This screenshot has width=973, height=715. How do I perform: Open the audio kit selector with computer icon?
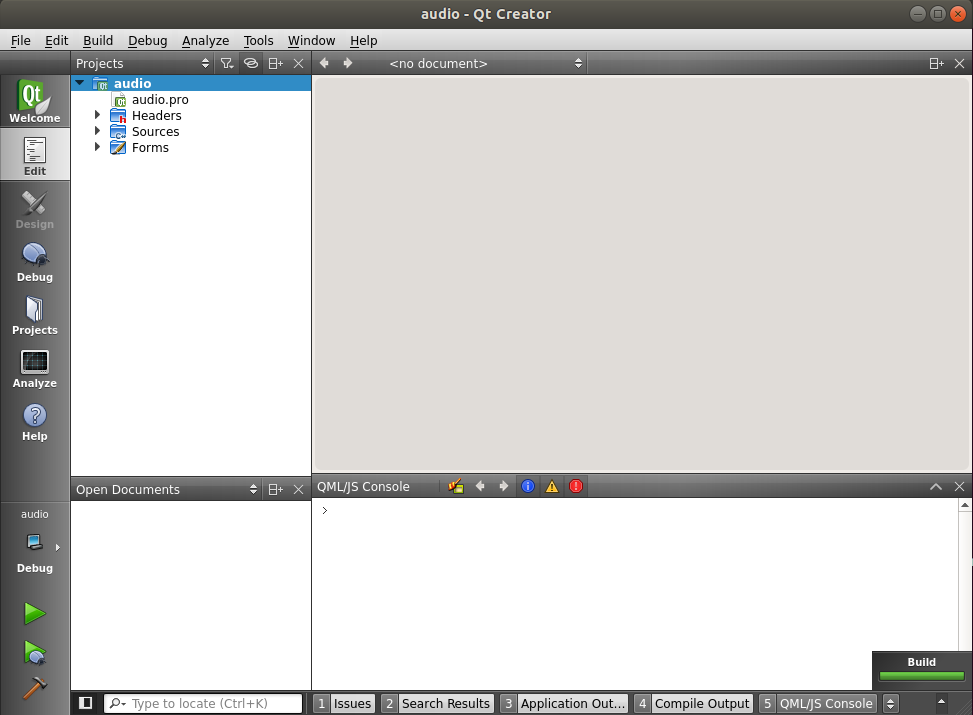point(35,542)
